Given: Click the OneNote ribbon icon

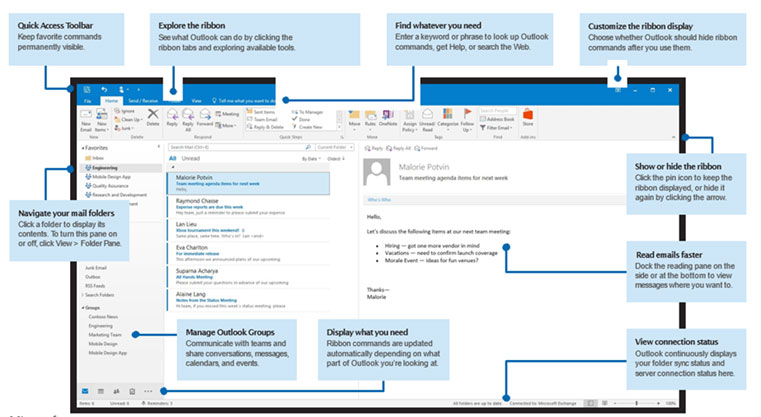Looking at the screenshot, I should point(388,117).
